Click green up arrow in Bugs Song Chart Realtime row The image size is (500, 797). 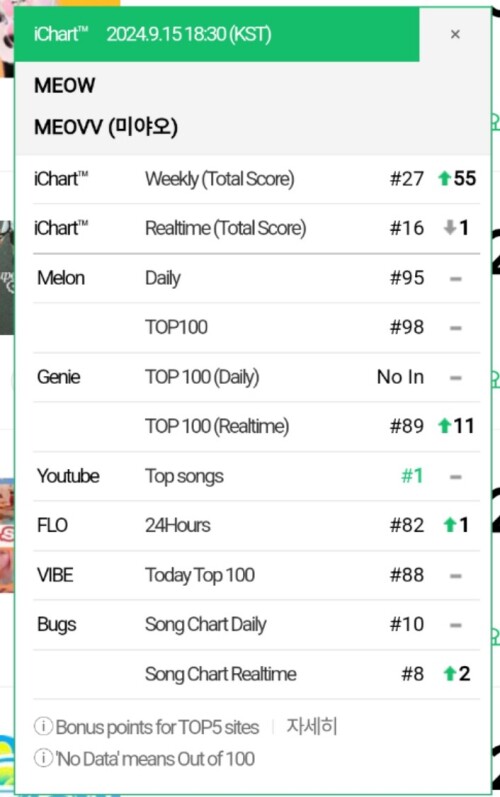tap(450, 673)
